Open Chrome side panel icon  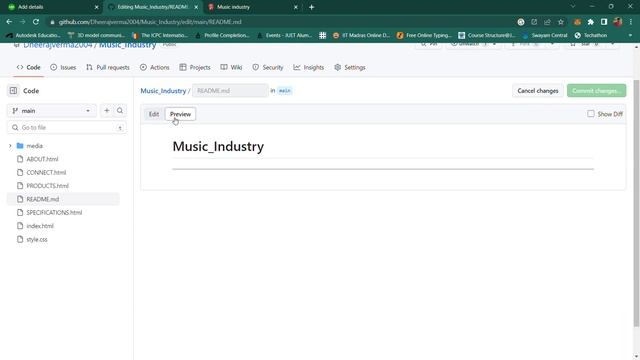(x=604, y=22)
